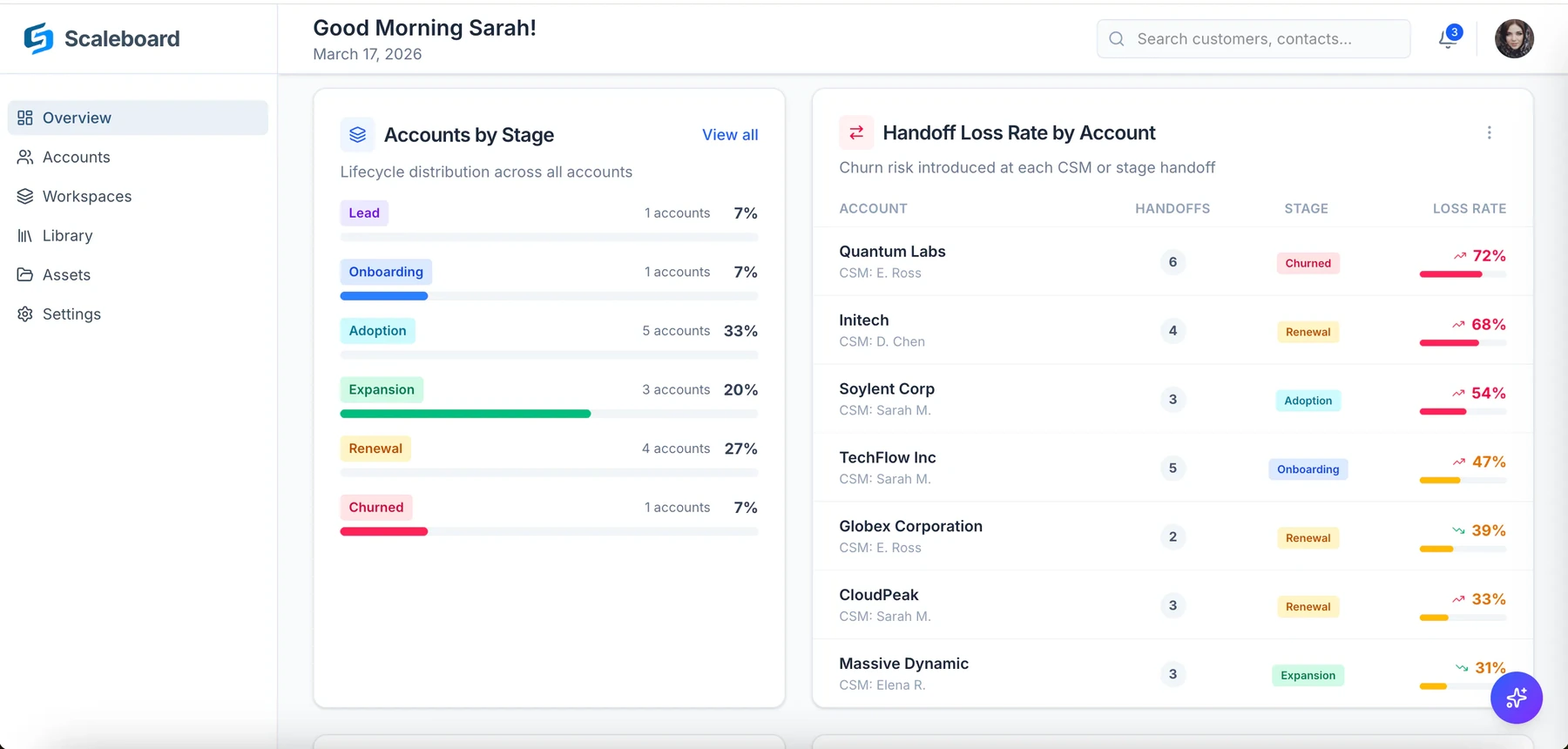Focus the Search customers, contacts field
The height and width of the screenshot is (749, 1568).
pos(1254,39)
